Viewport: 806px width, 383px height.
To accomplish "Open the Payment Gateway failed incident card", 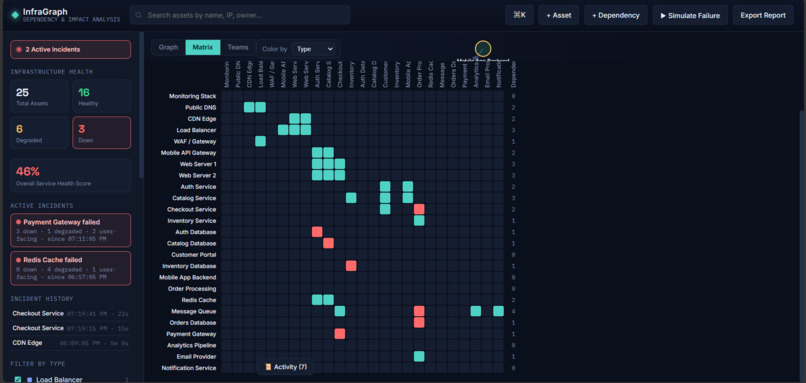I will (70, 230).
